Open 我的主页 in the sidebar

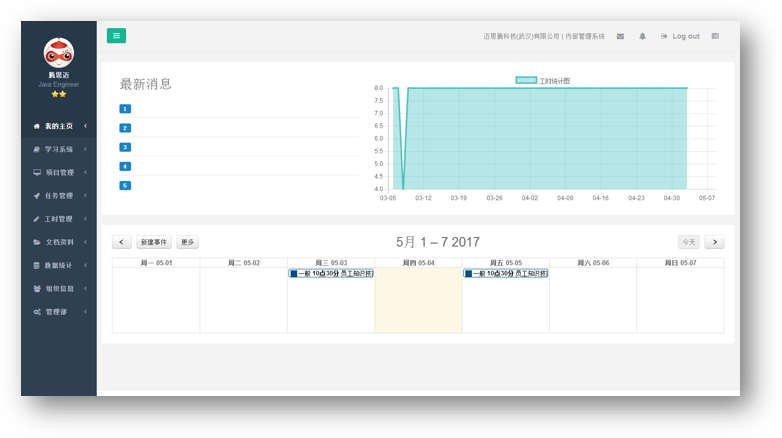[59, 126]
